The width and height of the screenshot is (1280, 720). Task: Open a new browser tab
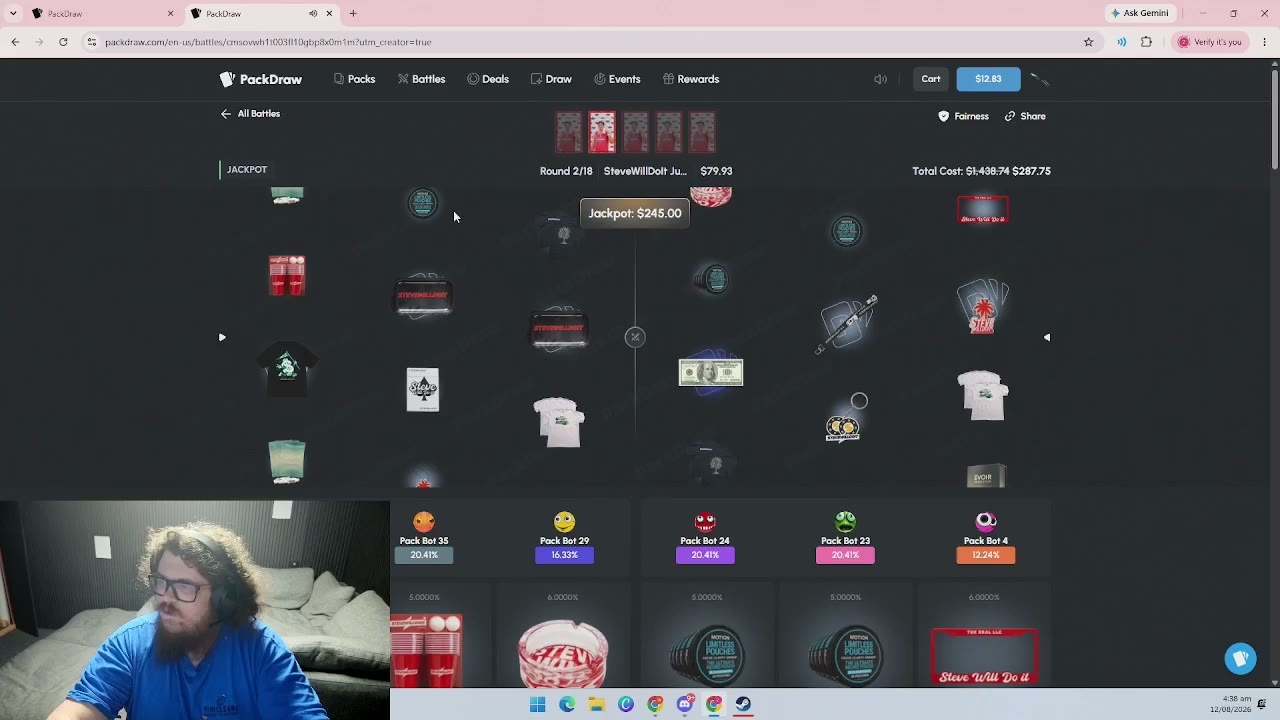[353, 13]
